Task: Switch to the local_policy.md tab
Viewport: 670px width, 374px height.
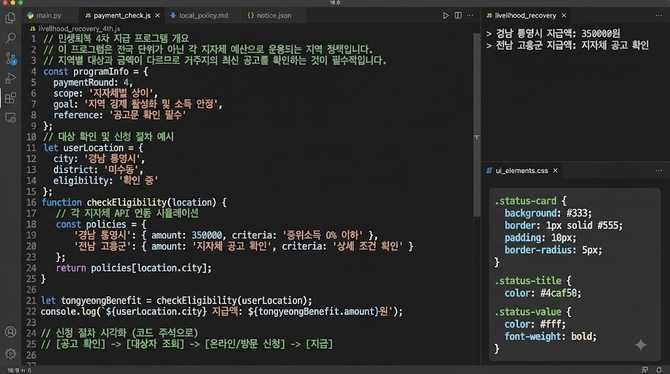Action: click(204, 16)
